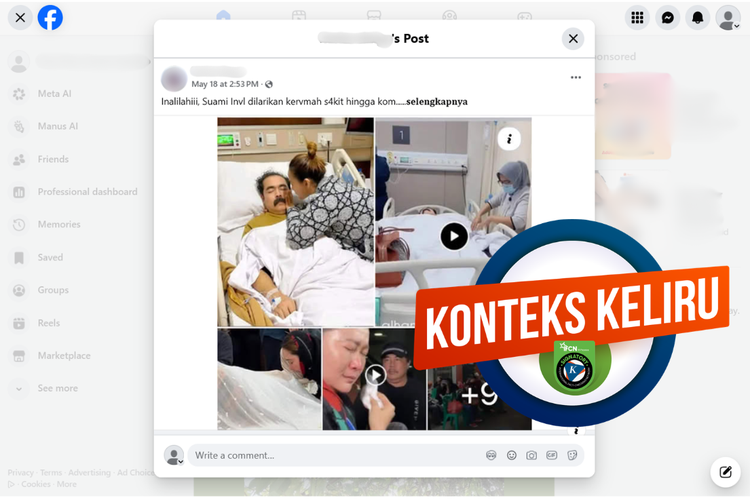Play the nurse hospital room video
The height and width of the screenshot is (500, 750).
tap(454, 236)
